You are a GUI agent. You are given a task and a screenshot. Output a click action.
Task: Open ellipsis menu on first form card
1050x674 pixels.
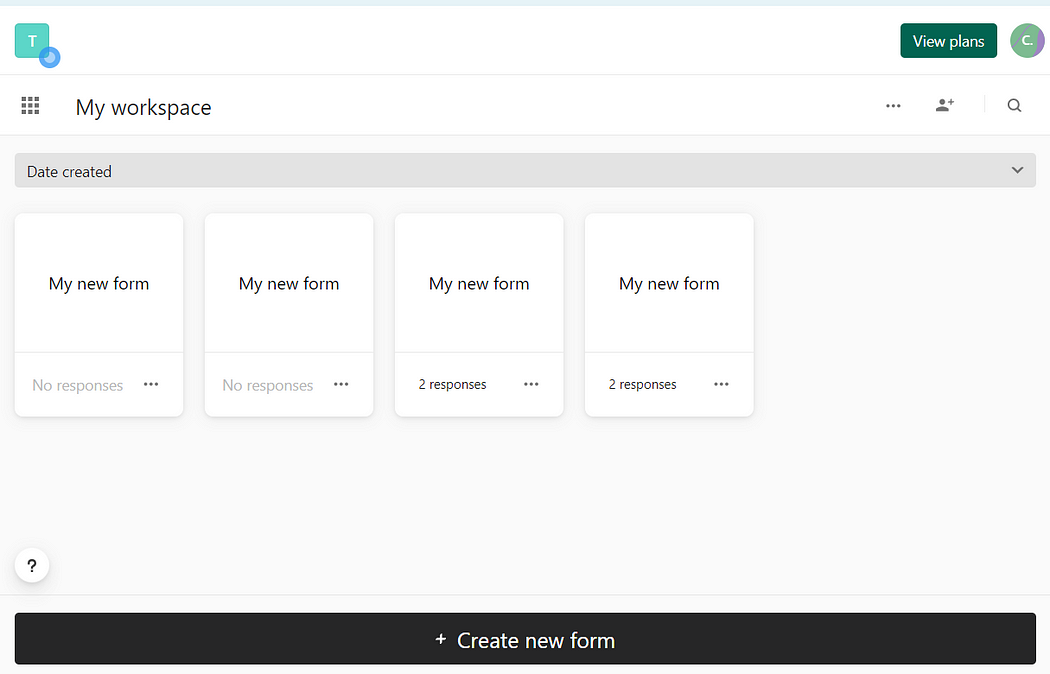tap(151, 384)
